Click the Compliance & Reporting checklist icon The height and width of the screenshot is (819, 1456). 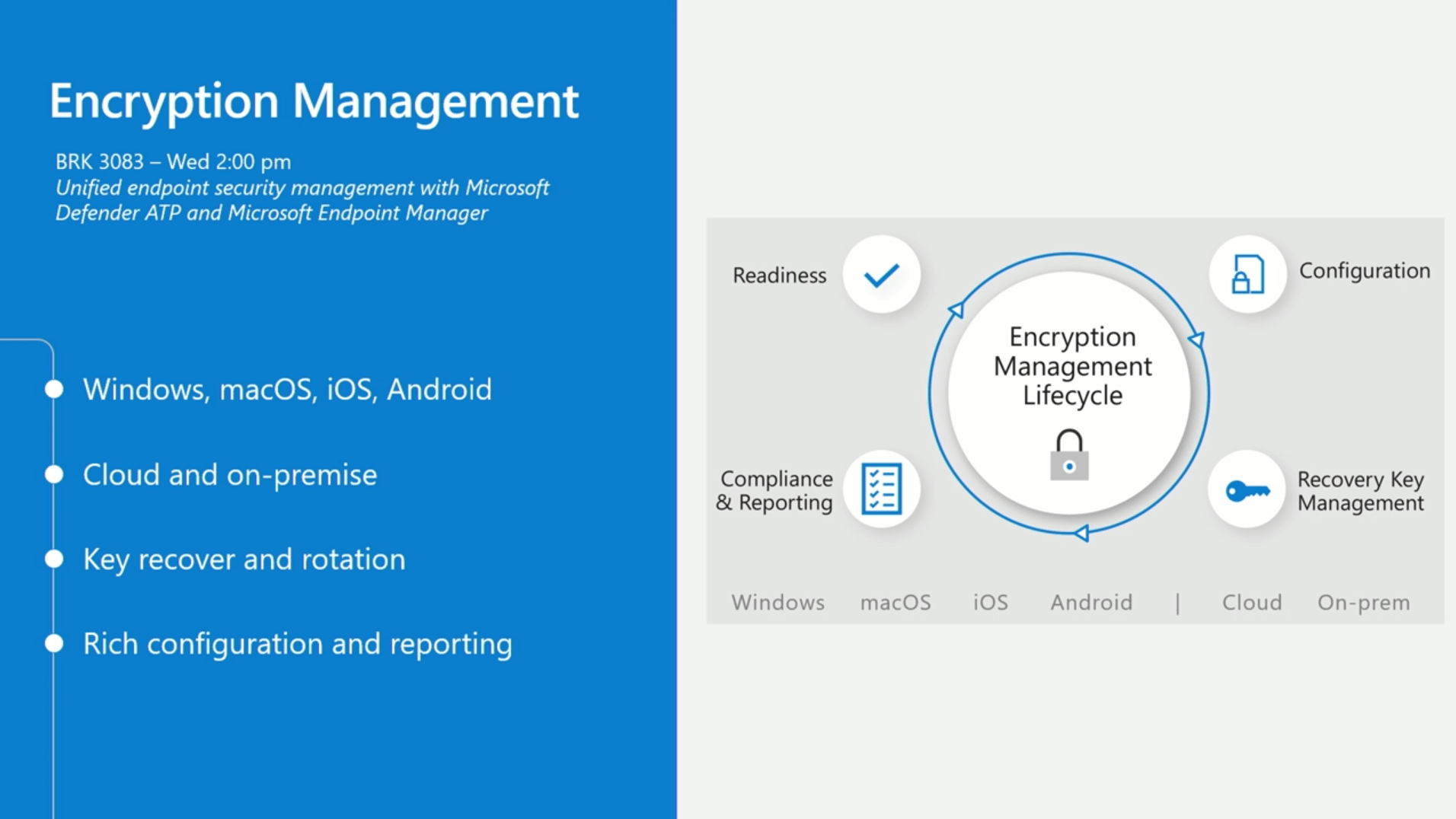pos(882,489)
